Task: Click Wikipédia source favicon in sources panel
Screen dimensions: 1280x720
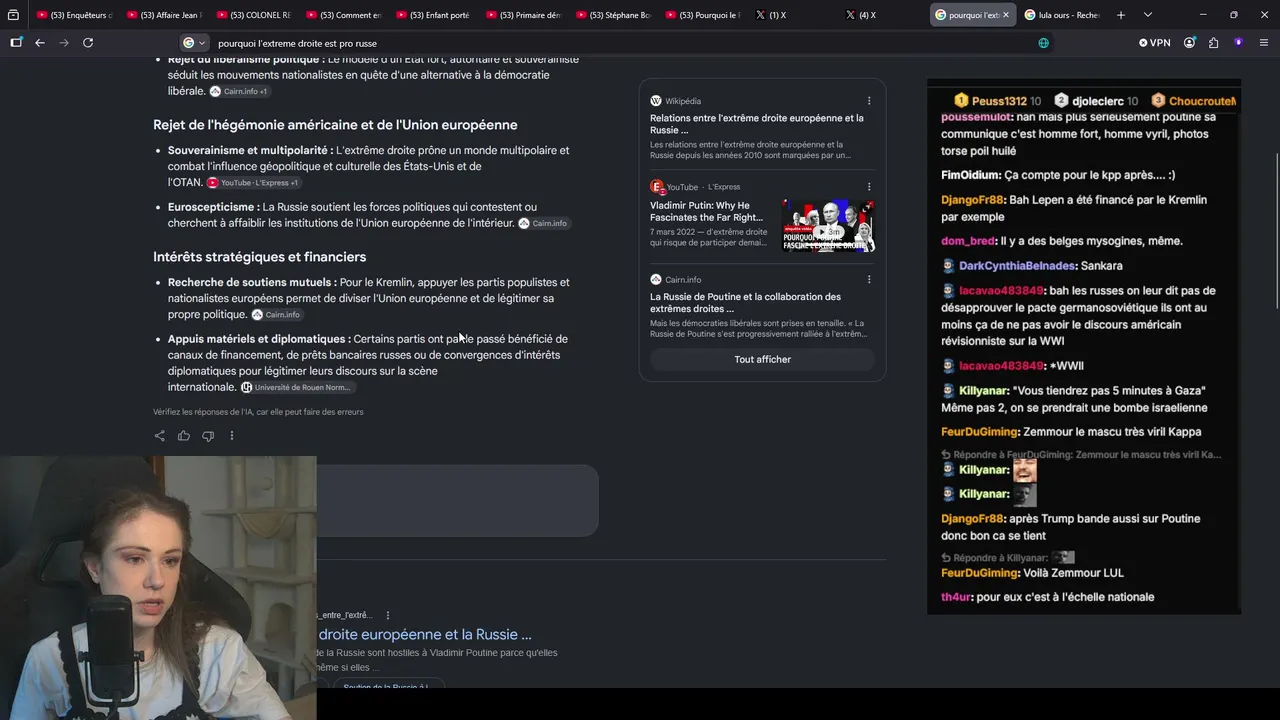Action: coord(656,101)
